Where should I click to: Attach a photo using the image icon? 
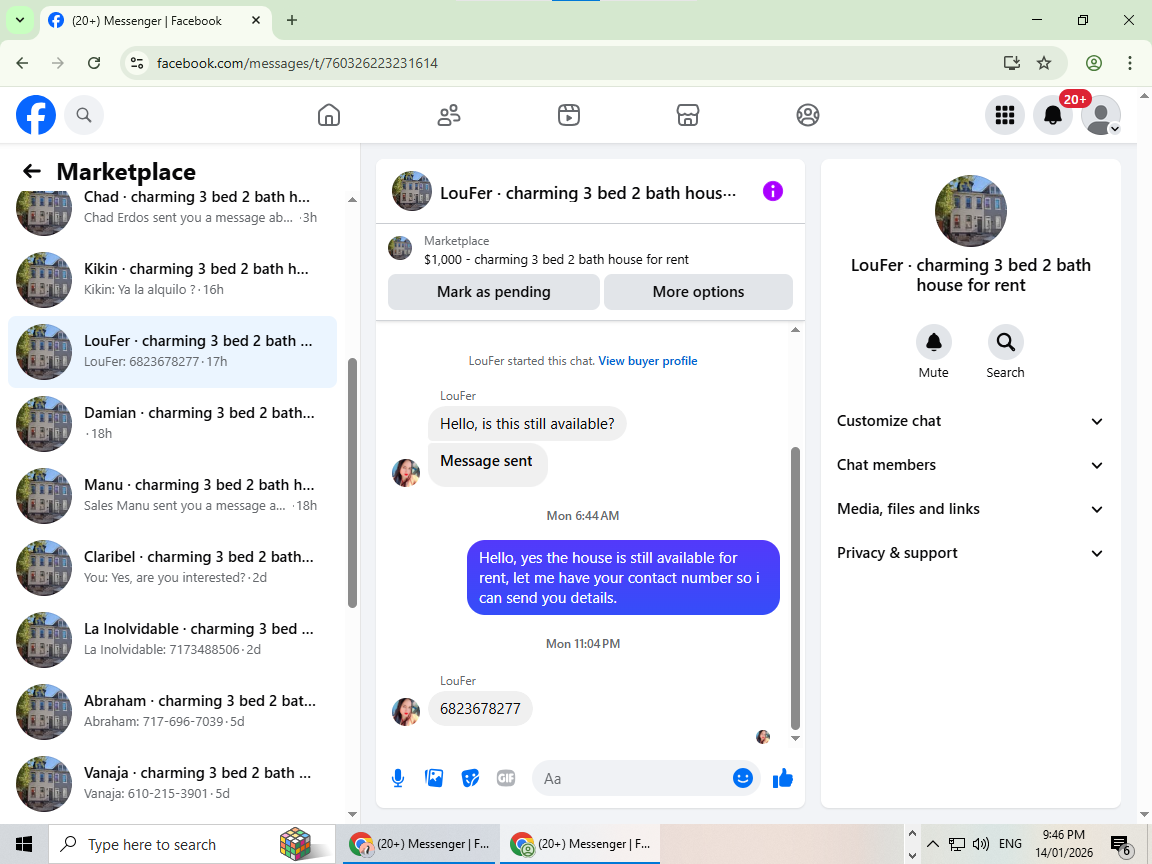pos(434,778)
